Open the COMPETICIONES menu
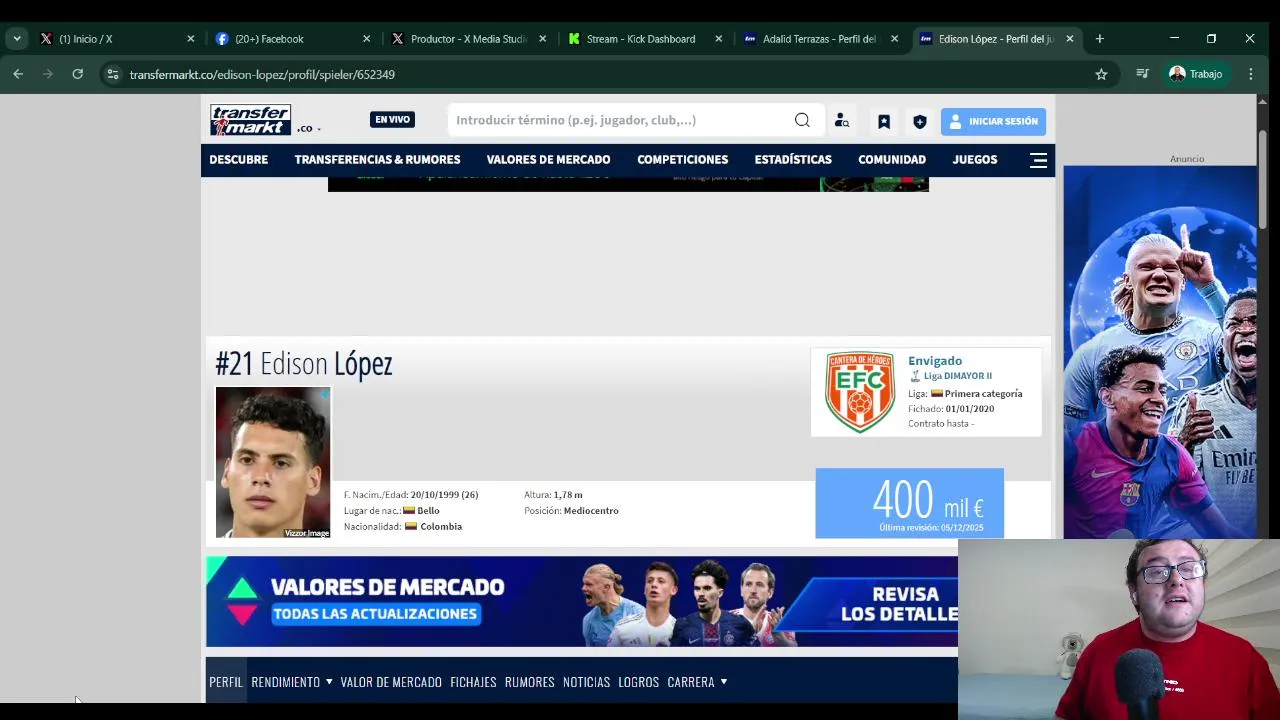This screenshot has height=720, width=1280. pyautogui.click(x=682, y=160)
